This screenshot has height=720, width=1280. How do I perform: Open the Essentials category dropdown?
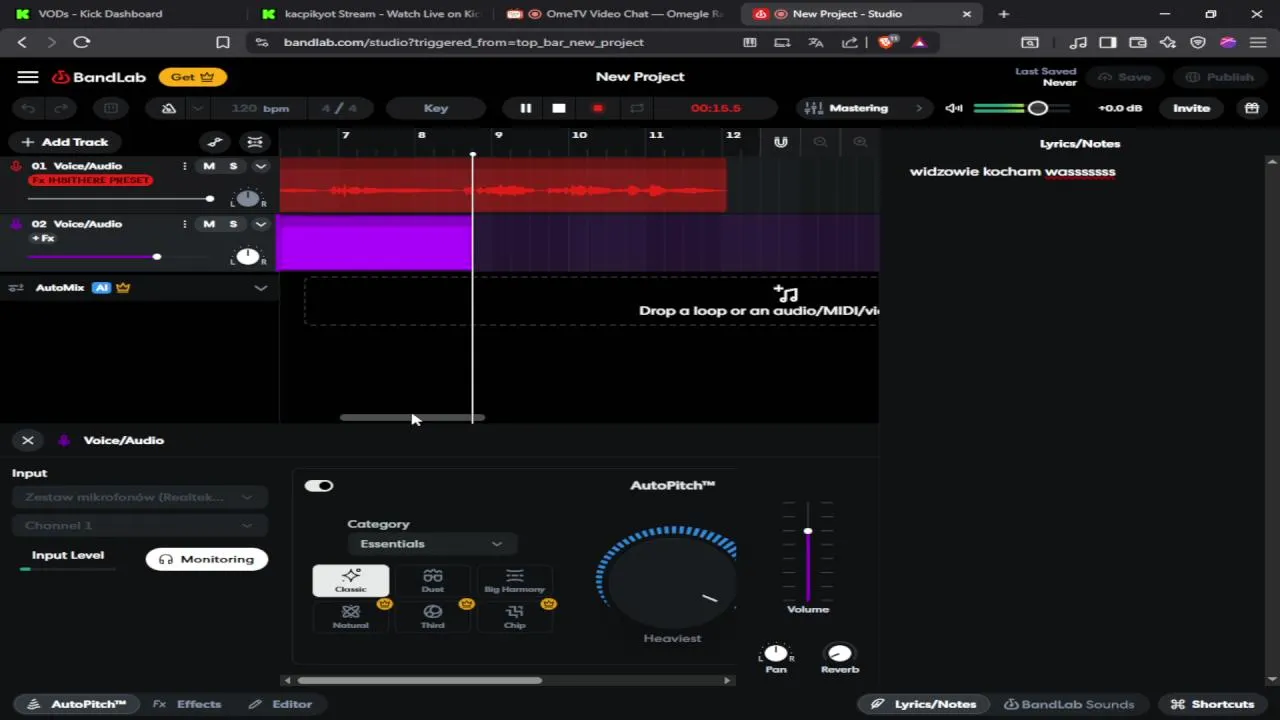click(431, 544)
